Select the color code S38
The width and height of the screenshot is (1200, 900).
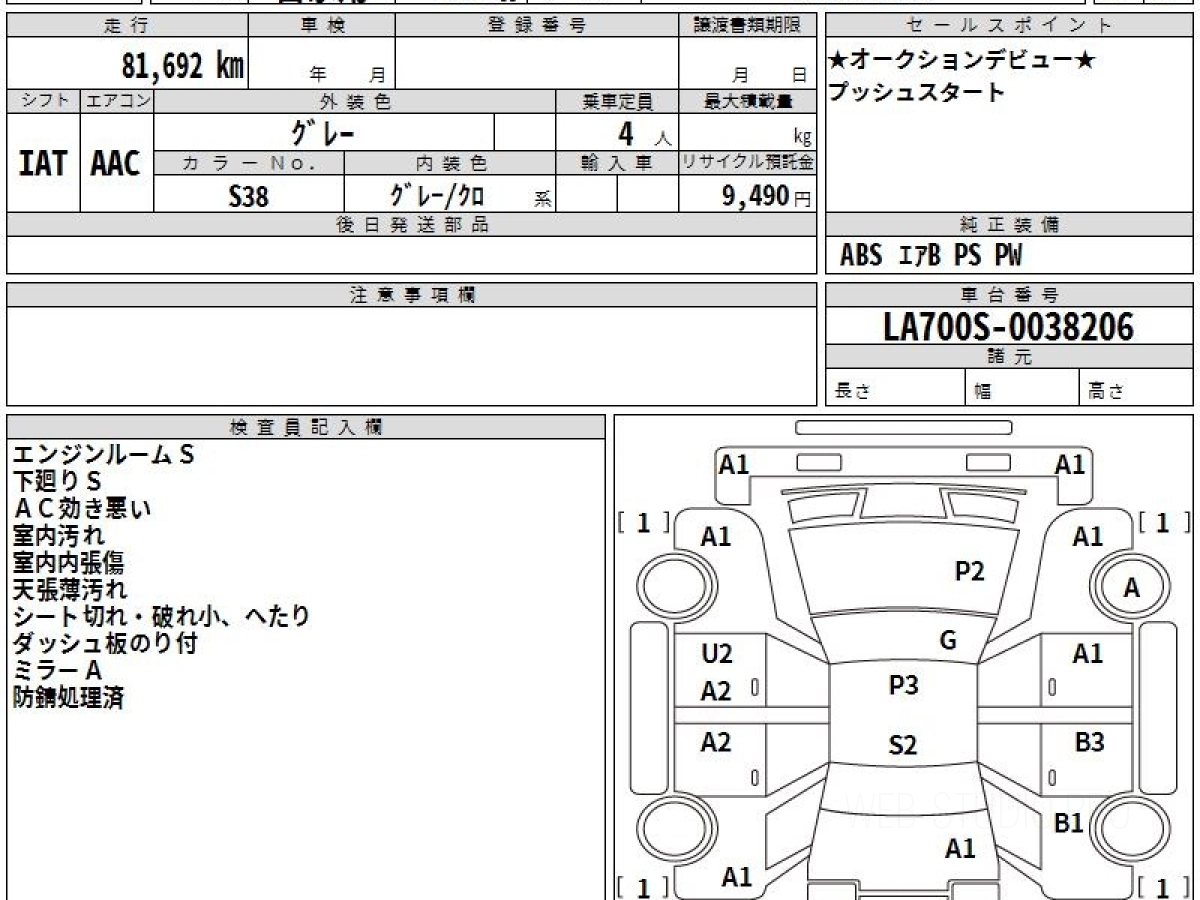coord(249,196)
